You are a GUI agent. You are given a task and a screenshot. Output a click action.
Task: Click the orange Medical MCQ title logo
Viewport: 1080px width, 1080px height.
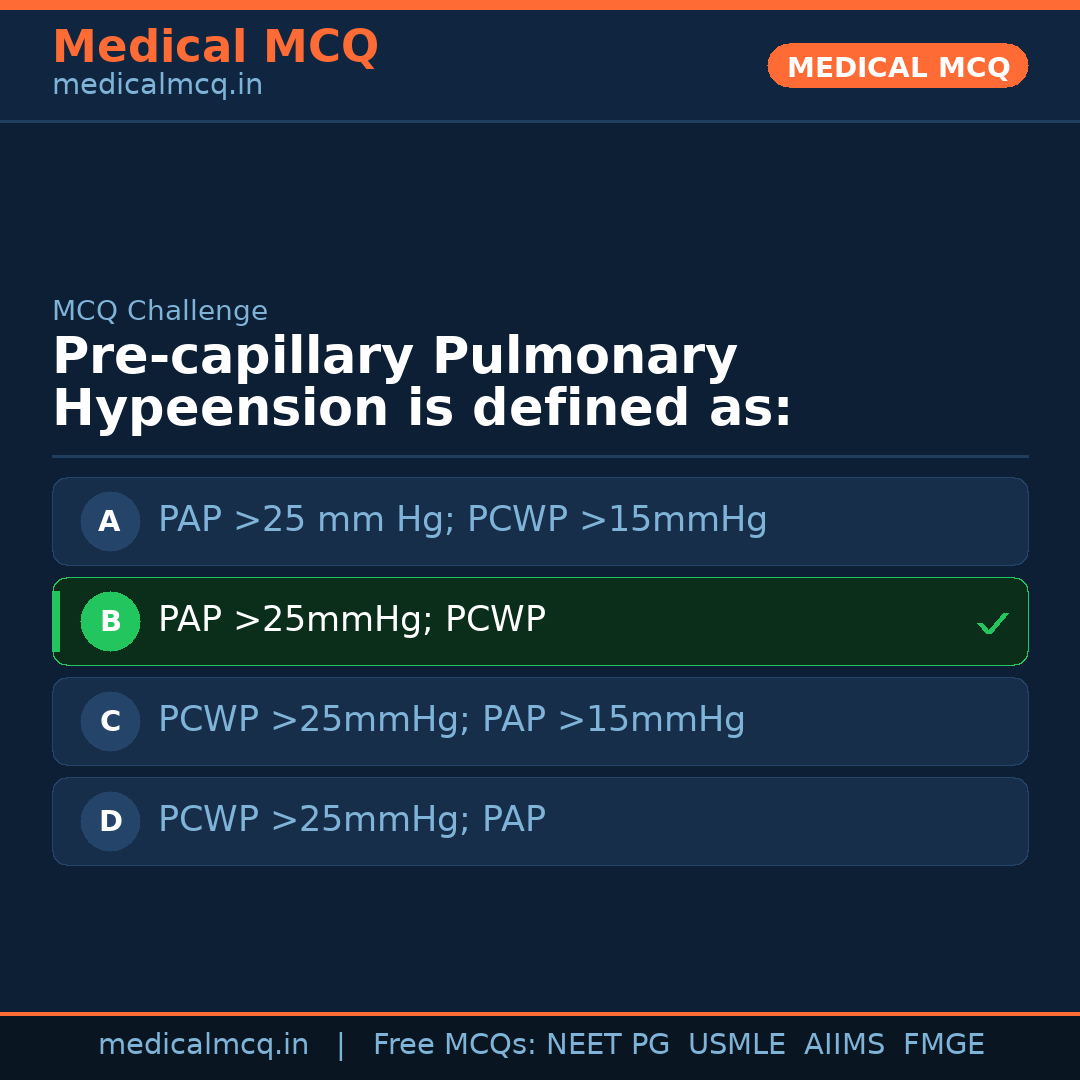pyautogui.click(x=215, y=47)
